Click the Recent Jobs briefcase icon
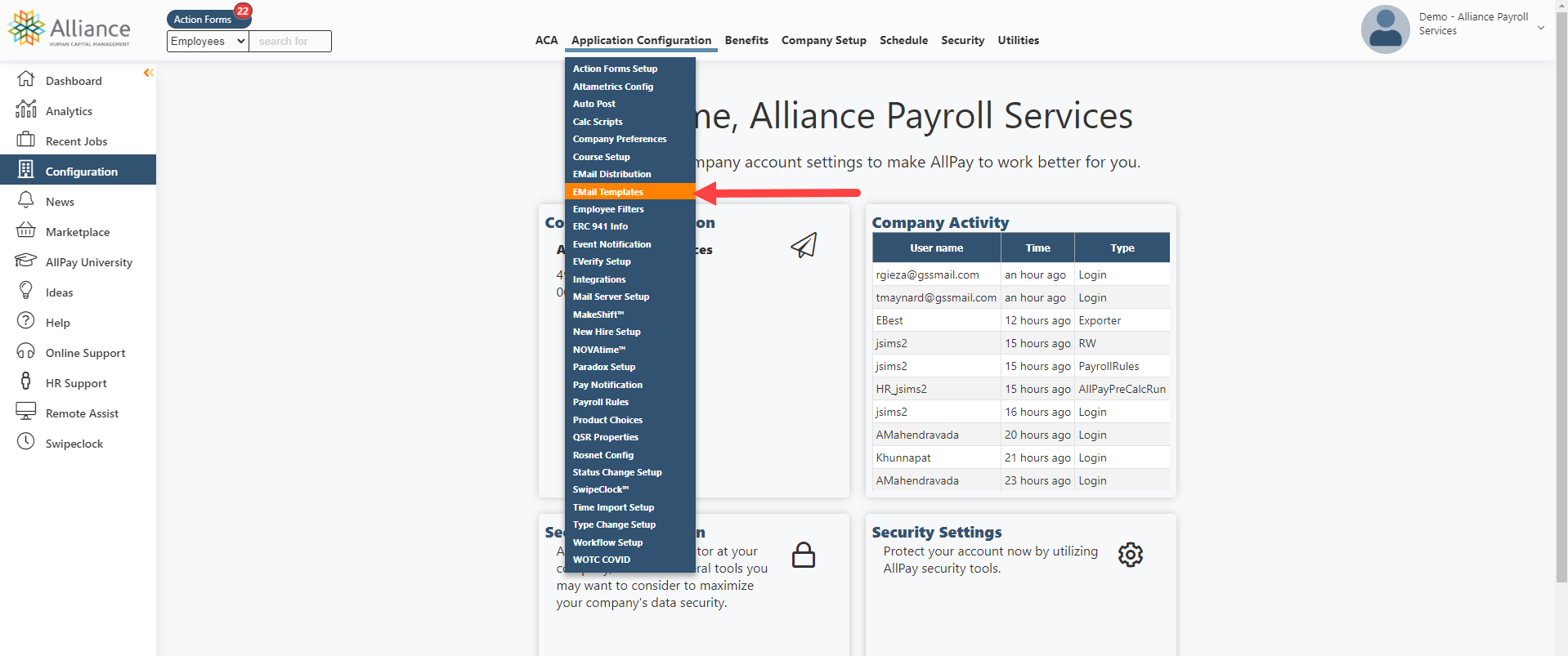 (26, 140)
